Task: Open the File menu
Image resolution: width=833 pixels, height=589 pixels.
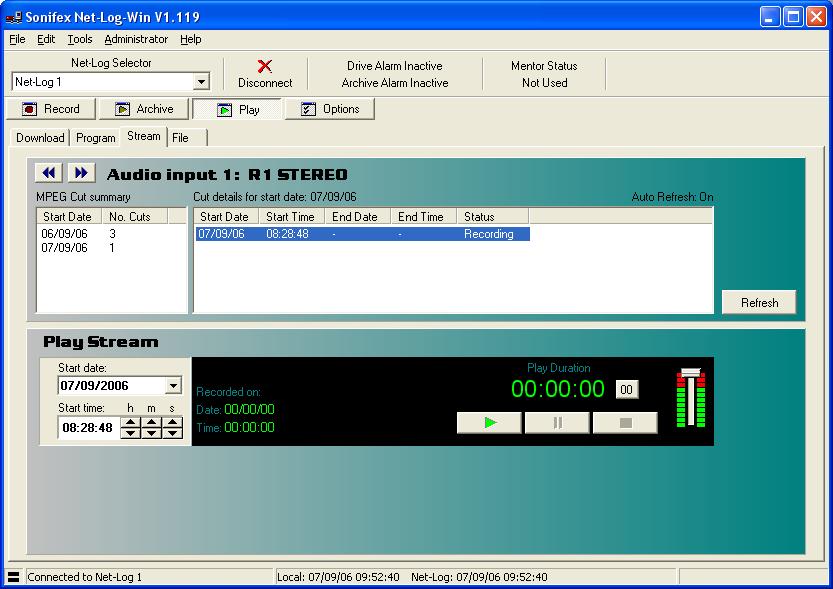Action: [18, 39]
